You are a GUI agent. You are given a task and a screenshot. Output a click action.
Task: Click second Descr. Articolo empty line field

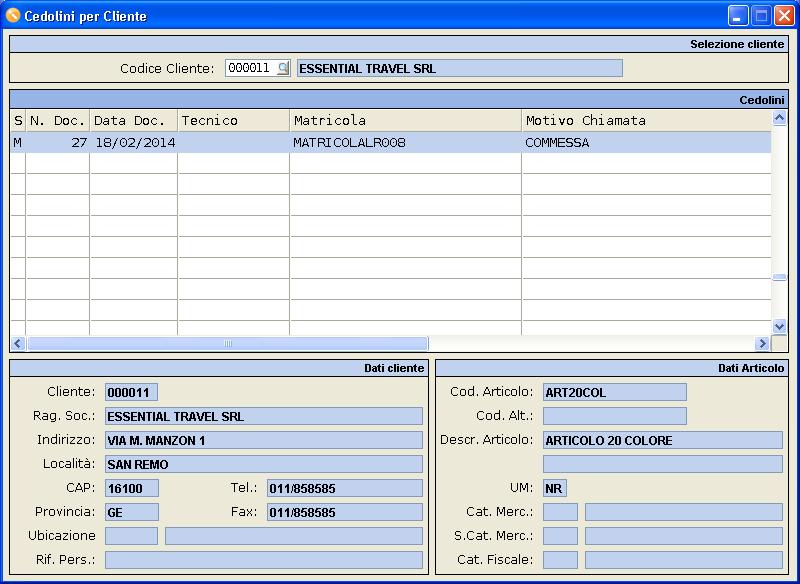click(663, 464)
